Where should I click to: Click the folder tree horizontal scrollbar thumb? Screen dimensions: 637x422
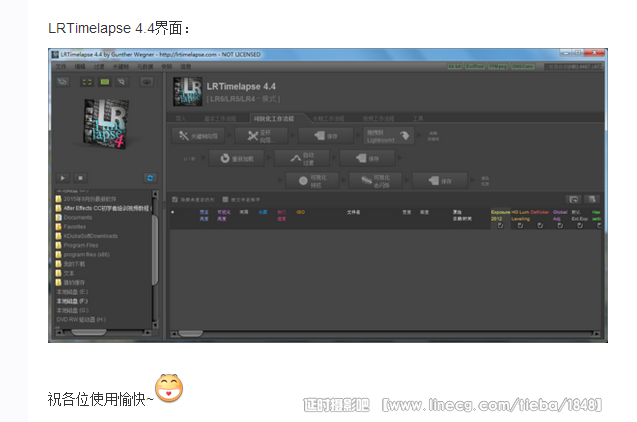pos(89,333)
